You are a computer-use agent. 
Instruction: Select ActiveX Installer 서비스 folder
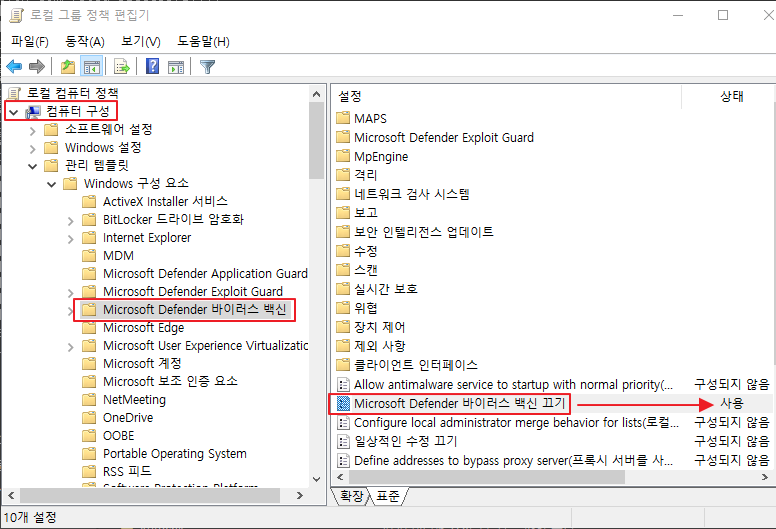point(165,201)
